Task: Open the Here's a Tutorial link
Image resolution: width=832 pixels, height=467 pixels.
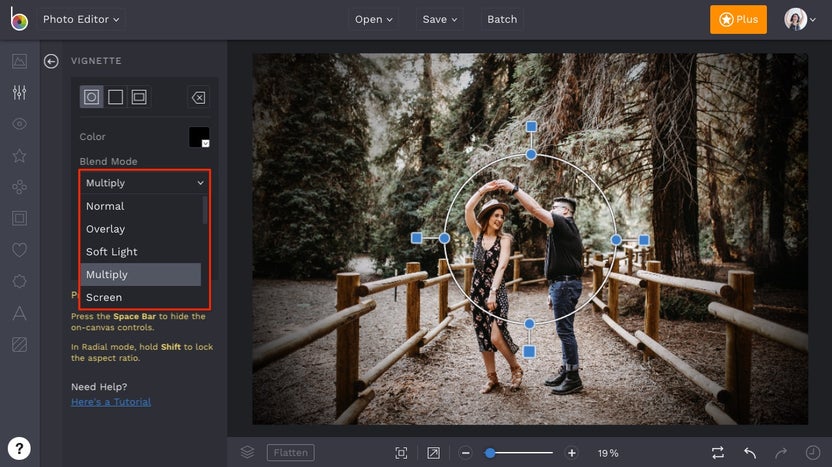Action: point(111,402)
